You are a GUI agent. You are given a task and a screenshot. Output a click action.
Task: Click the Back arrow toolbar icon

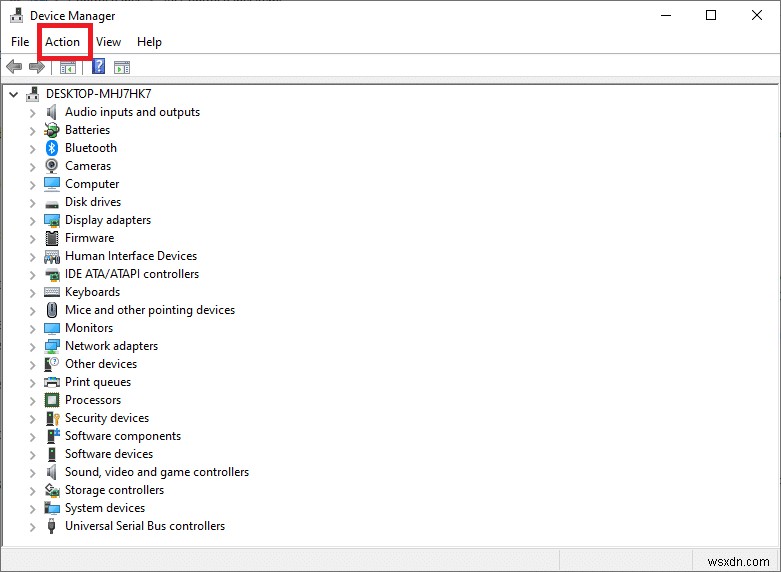tap(14, 66)
